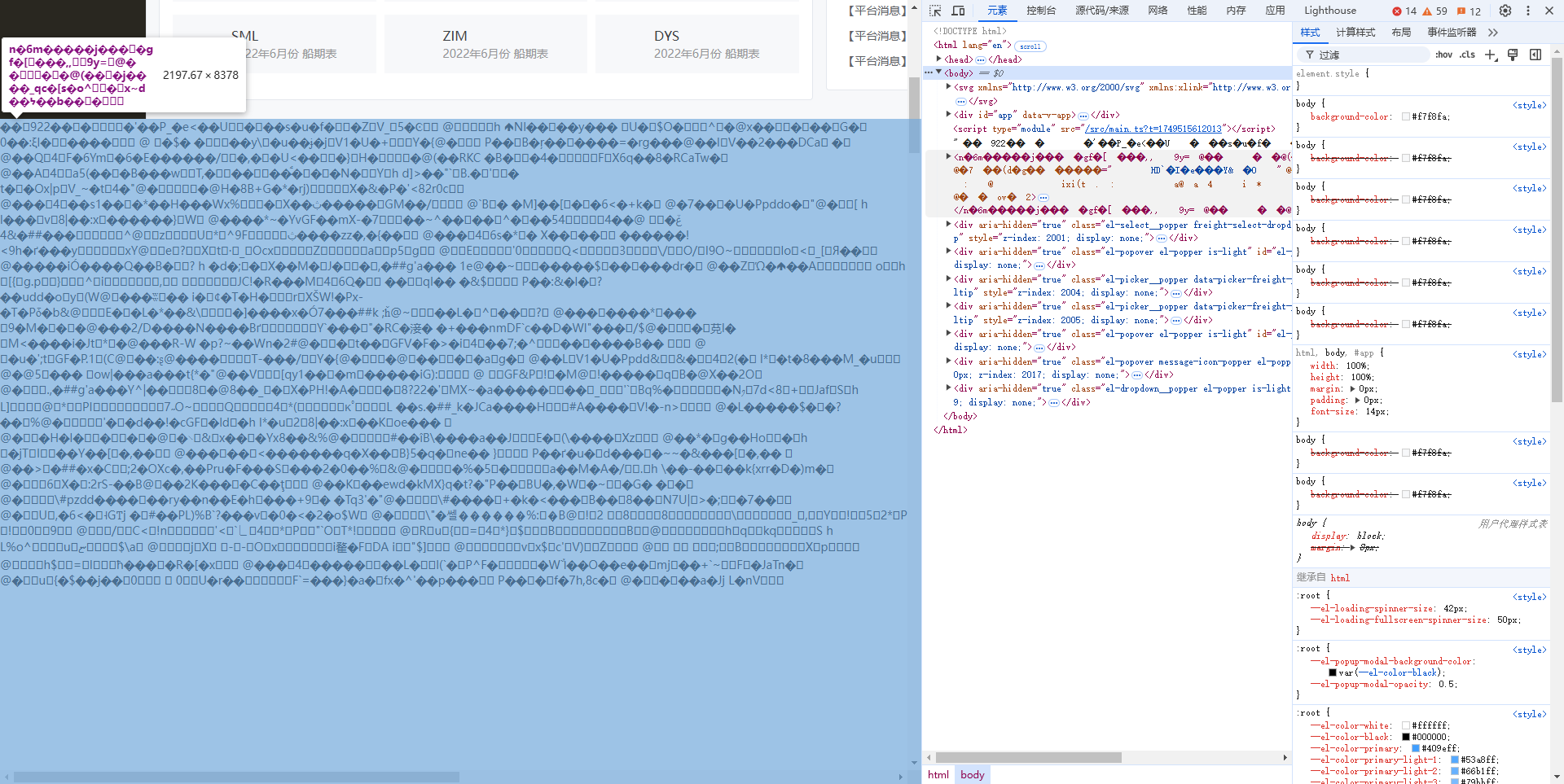
Task: Open the 事件监听器 sidebar tab
Action: [1452, 33]
